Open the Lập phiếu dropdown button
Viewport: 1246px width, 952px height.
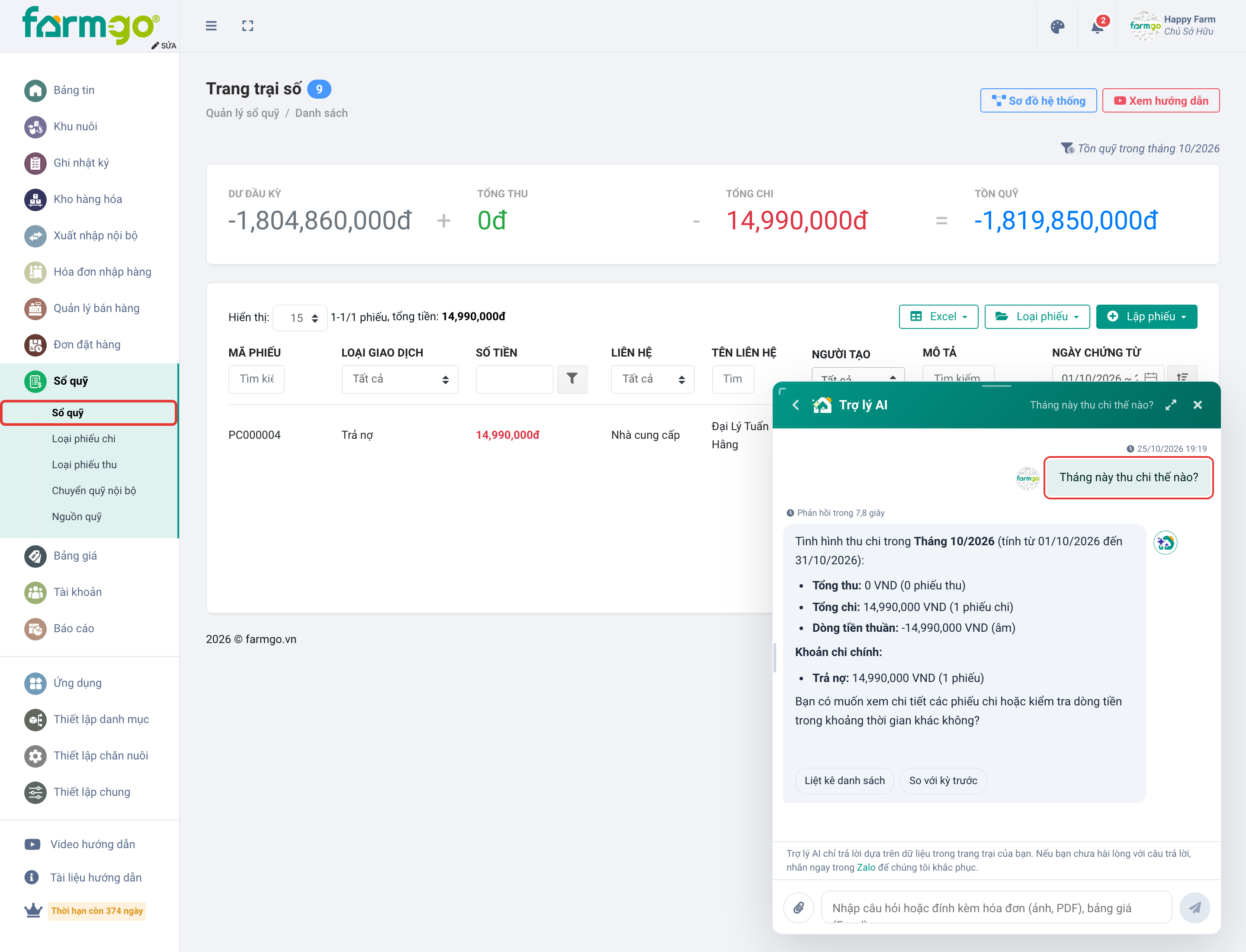pos(1147,316)
